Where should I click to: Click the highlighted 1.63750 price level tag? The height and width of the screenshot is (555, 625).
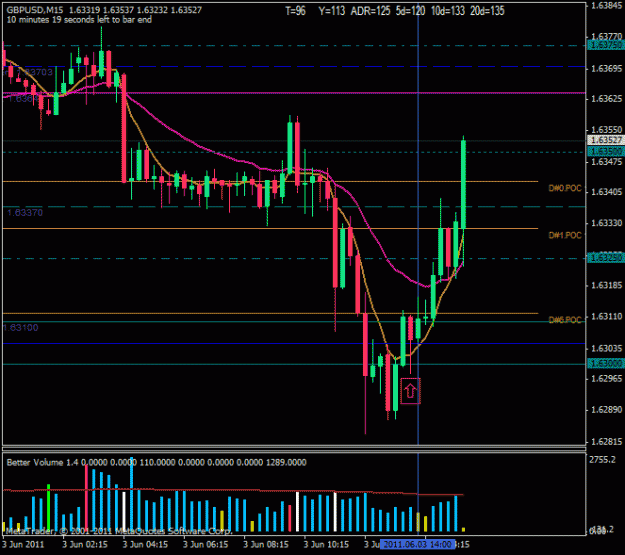[x=605, y=45]
